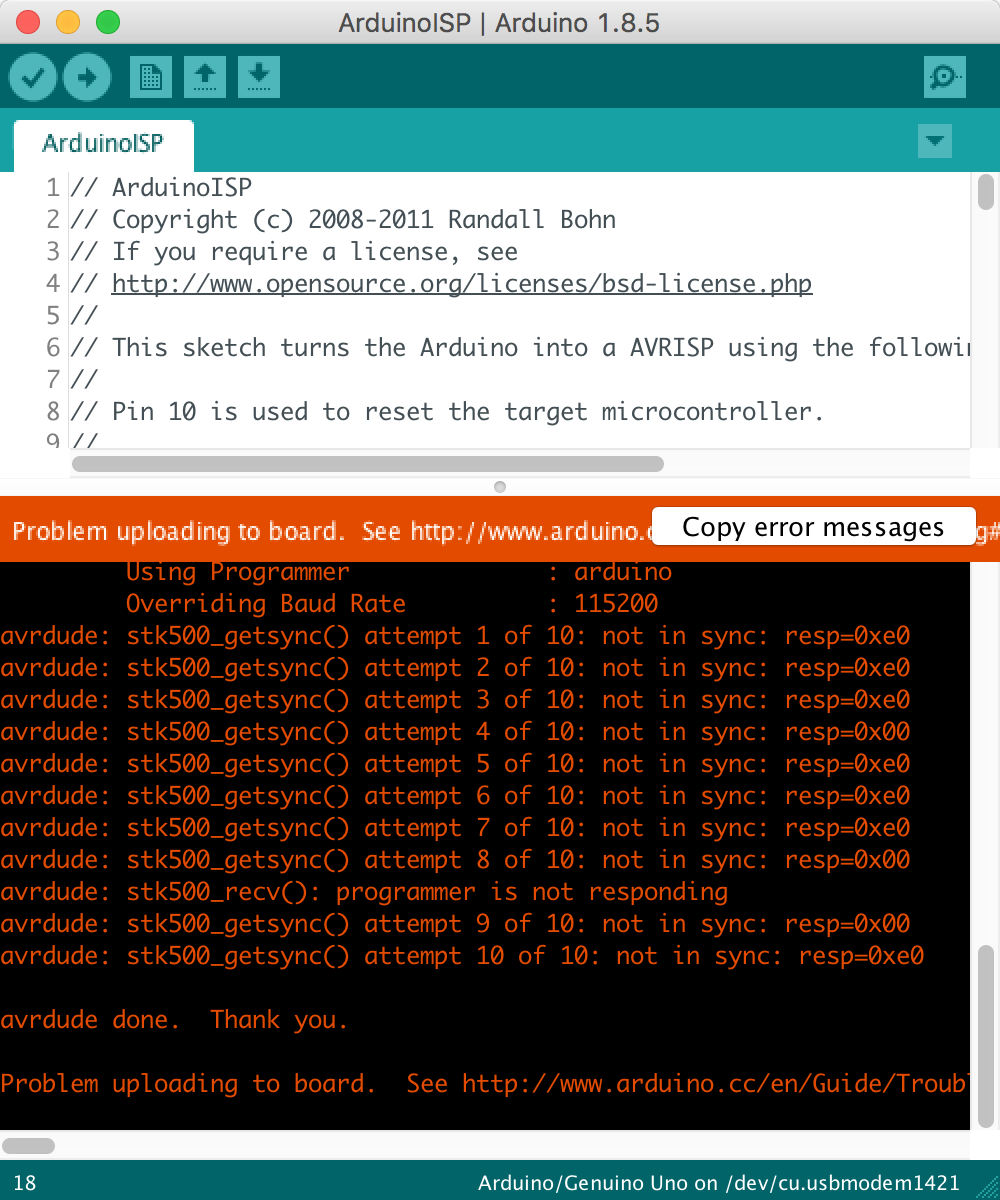Screen dimensions: 1000x1200
Task: Click the Copy error messages button
Action: coord(812,527)
